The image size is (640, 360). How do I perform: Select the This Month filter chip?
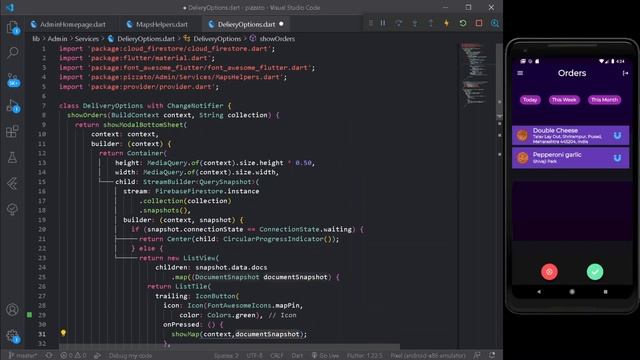coord(604,100)
